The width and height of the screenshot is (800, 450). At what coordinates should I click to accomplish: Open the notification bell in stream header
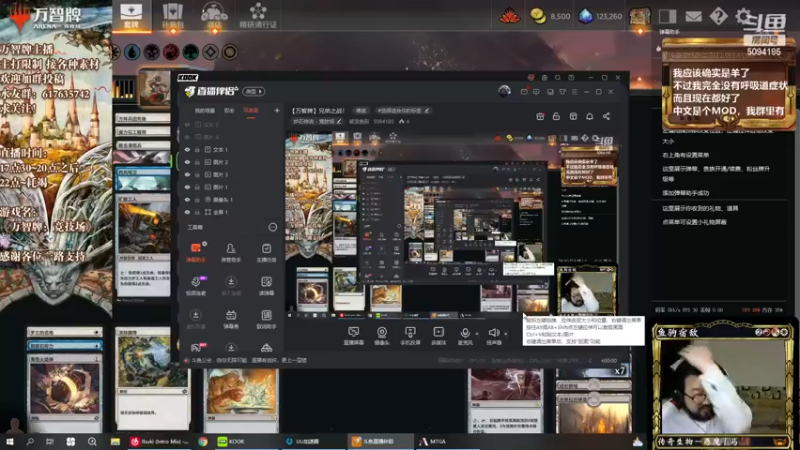589,116
